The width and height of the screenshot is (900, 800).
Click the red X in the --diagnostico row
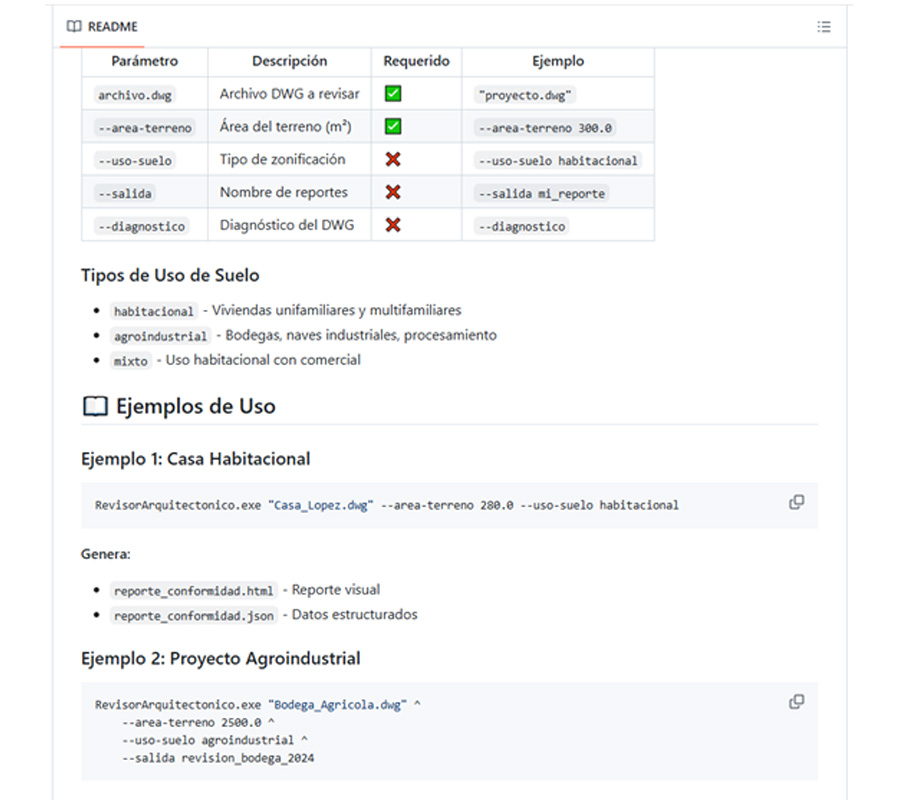[393, 225]
